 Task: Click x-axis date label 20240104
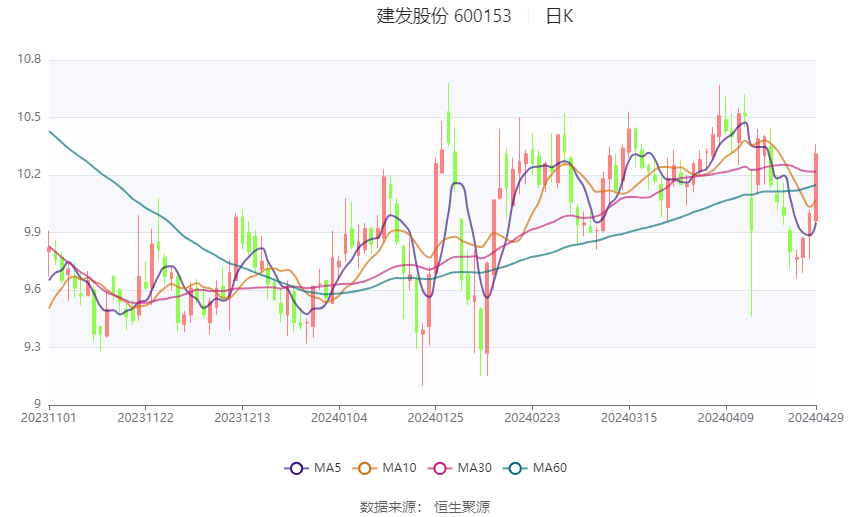[x=339, y=418]
